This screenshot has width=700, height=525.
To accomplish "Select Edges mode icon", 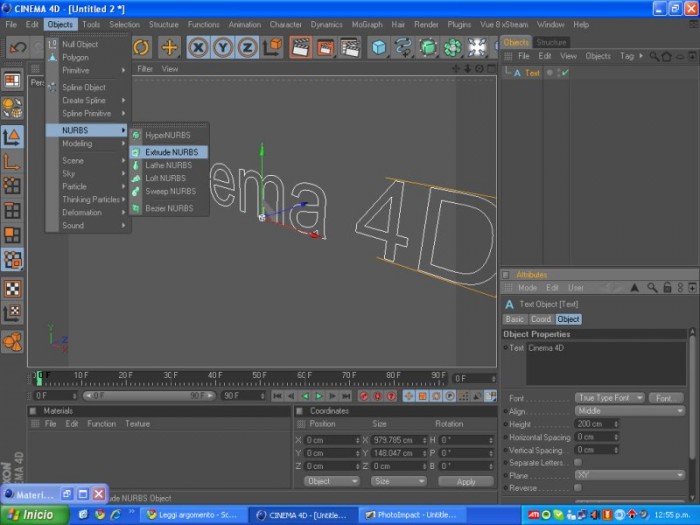I will pyautogui.click(x=12, y=210).
